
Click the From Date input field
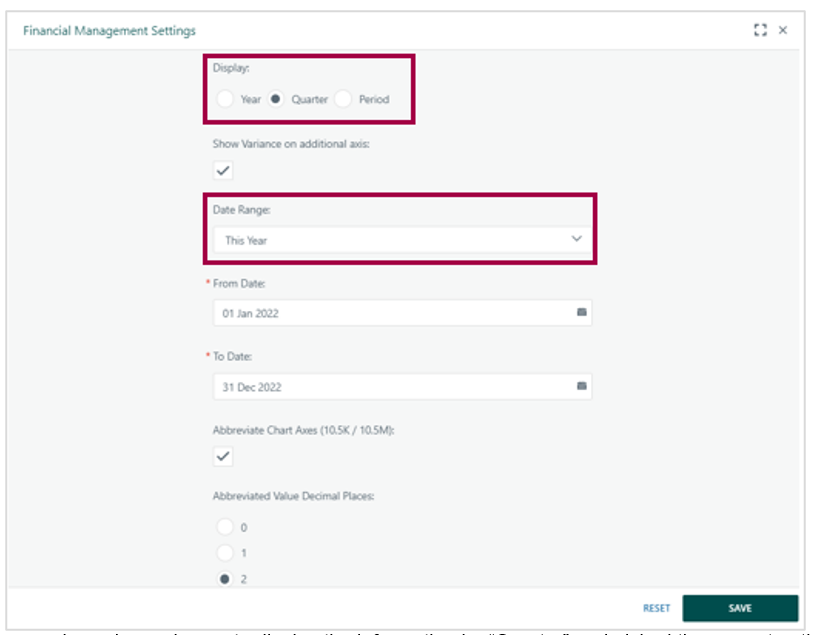point(402,313)
